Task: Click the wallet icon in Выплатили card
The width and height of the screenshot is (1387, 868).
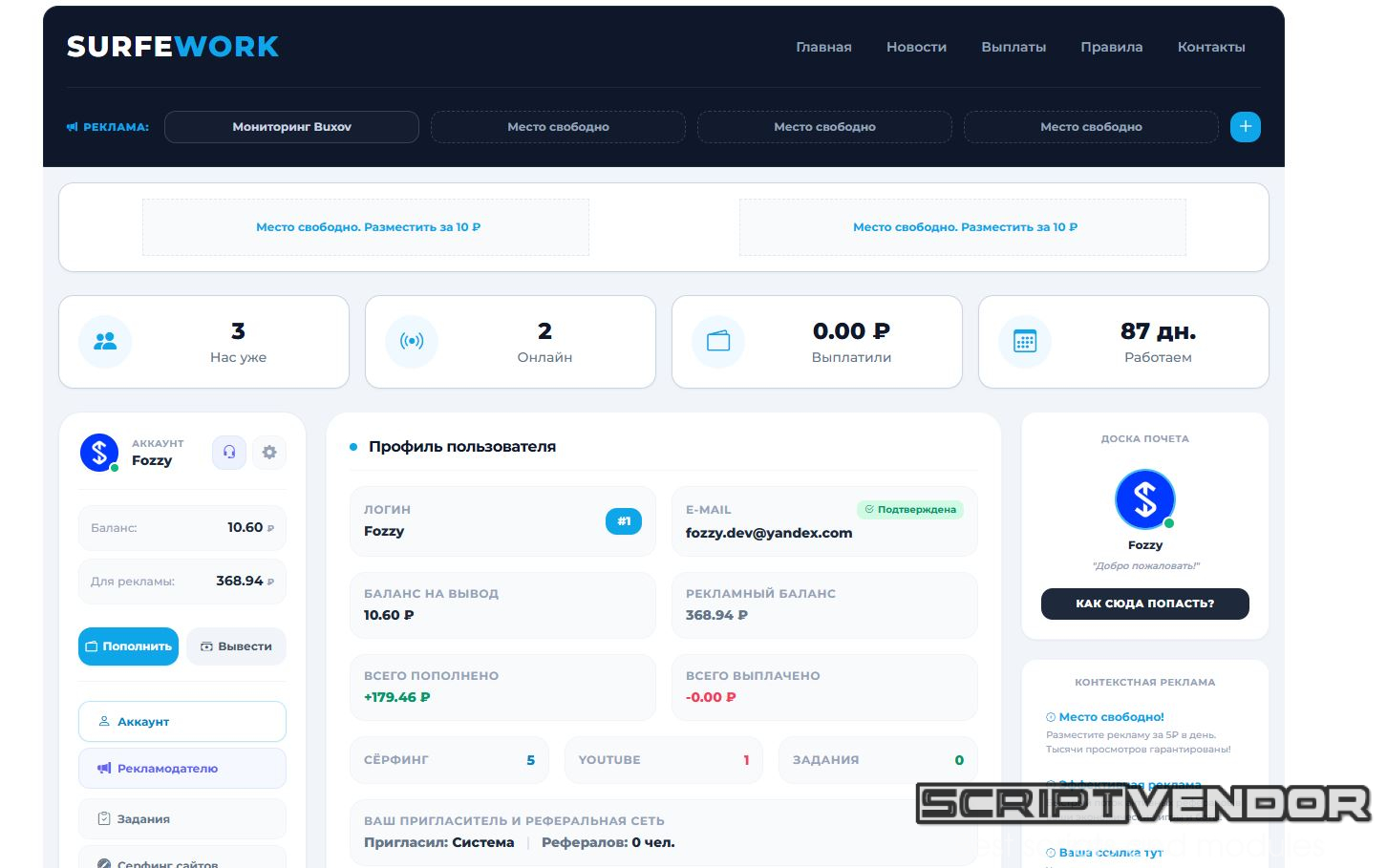Action: click(718, 341)
